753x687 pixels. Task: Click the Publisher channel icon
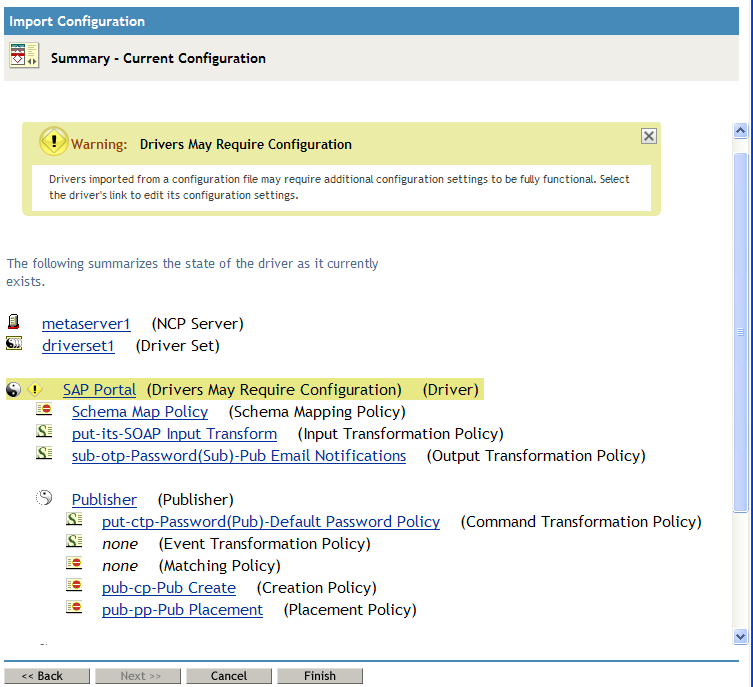pos(44,498)
